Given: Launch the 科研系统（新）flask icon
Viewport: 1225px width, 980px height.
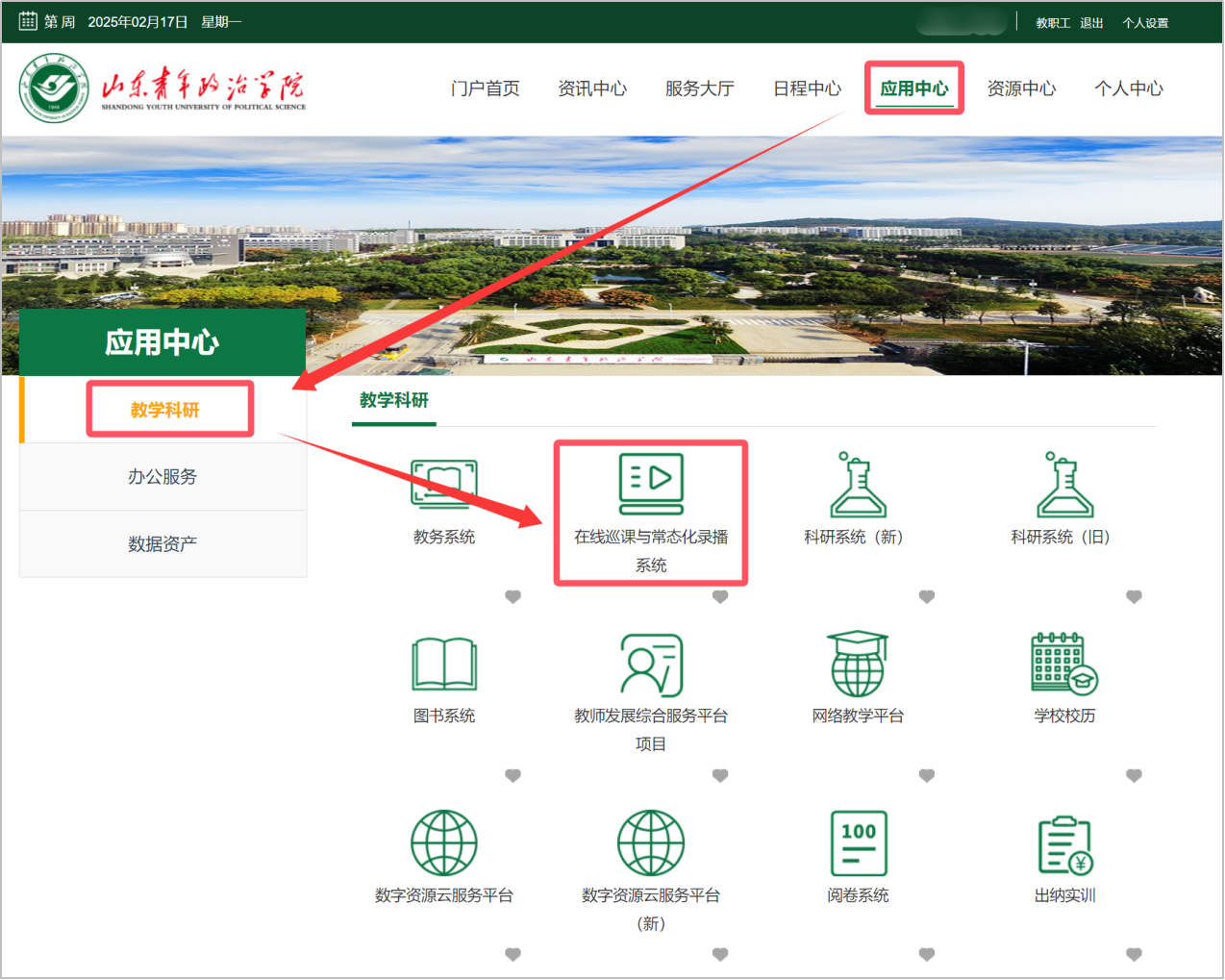Looking at the screenshot, I should click(x=858, y=485).
